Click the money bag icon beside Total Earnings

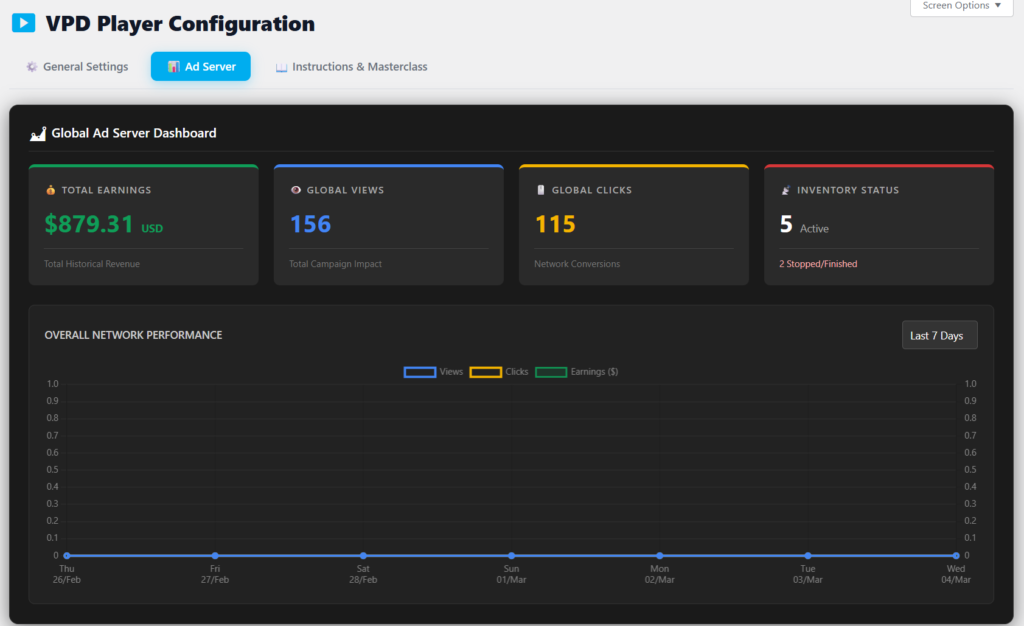point(51,190)
